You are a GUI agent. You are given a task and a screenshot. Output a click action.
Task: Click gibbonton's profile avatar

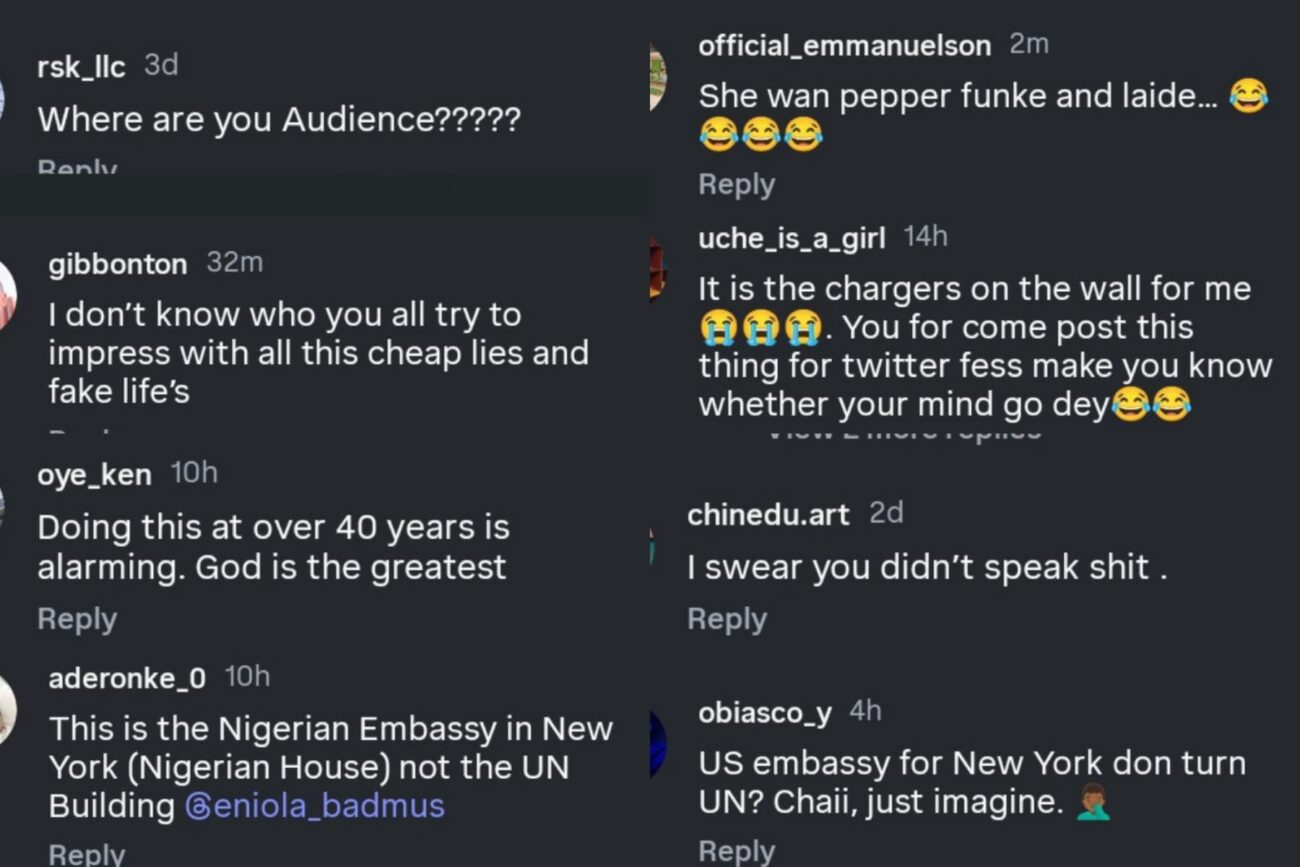point(6,295)
